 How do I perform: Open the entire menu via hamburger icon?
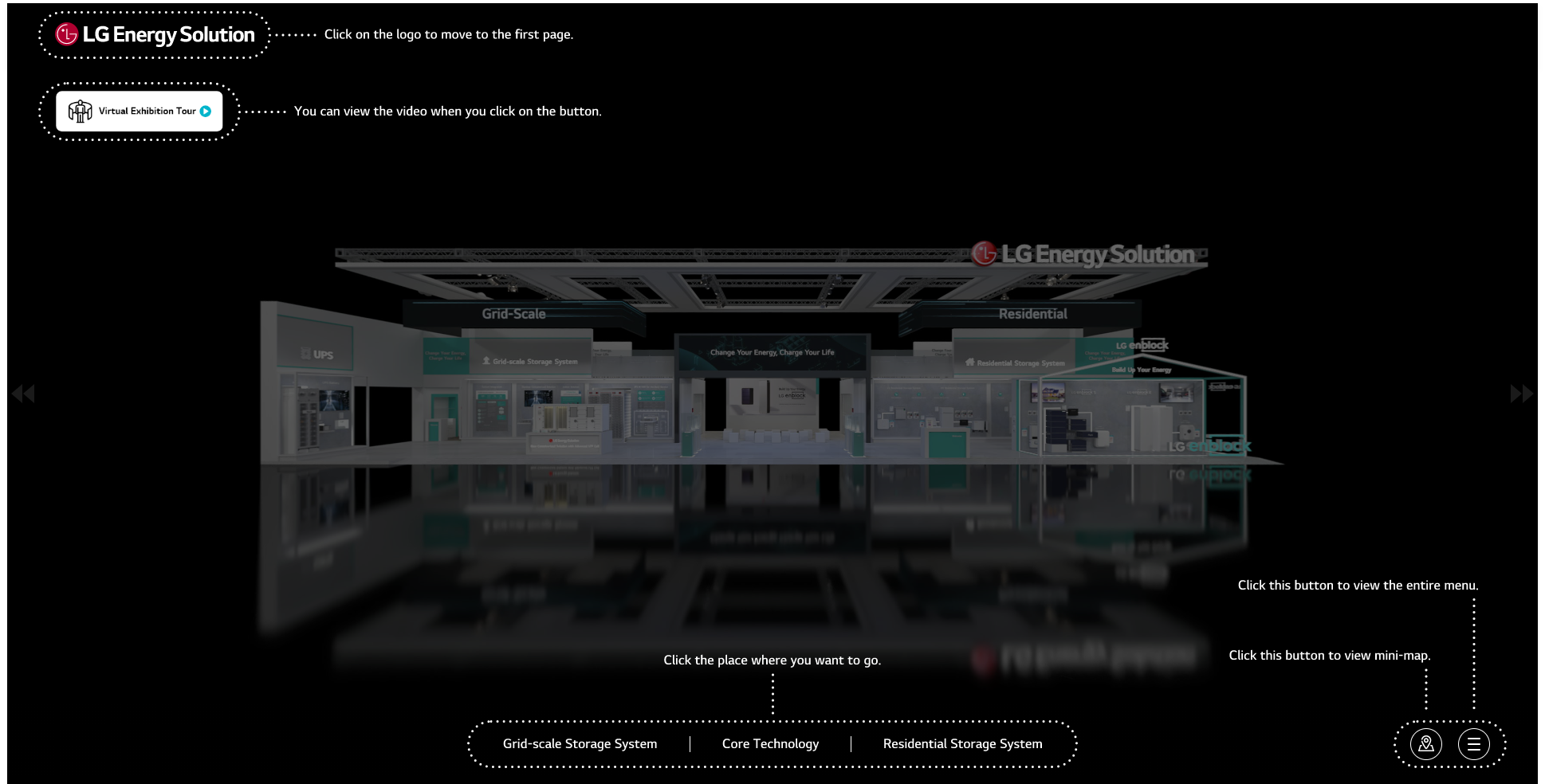coord(1474,744)
